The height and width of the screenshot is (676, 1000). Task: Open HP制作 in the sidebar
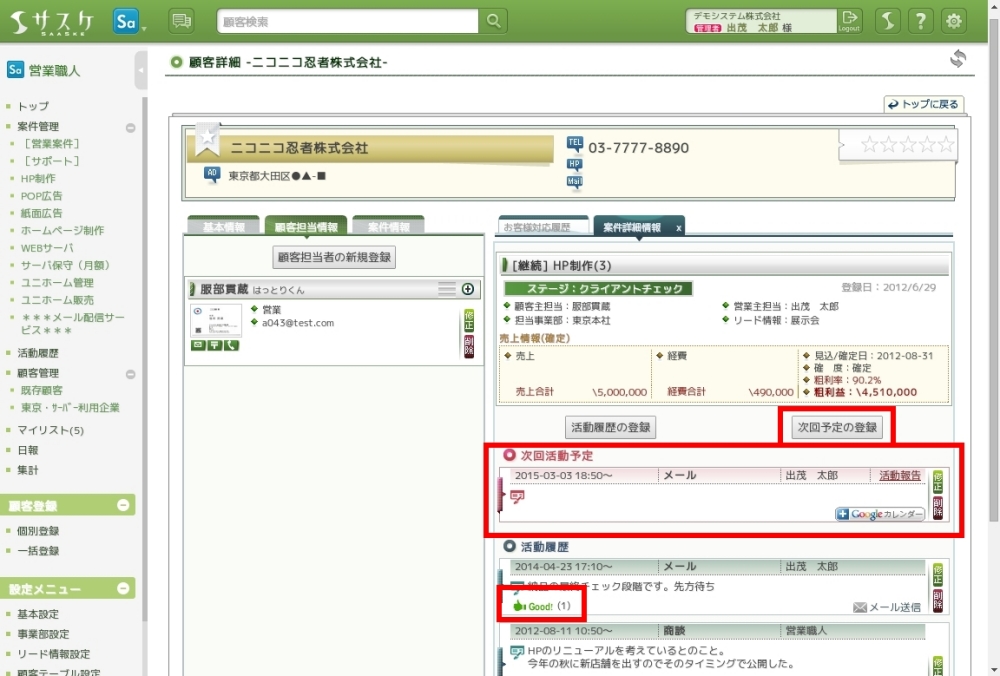pos(38,179)
